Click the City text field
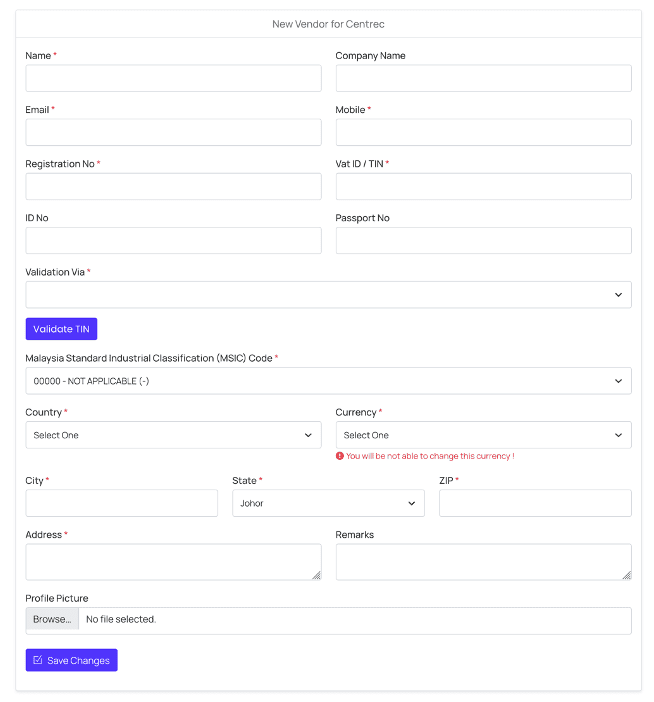 tap(121, 503)
